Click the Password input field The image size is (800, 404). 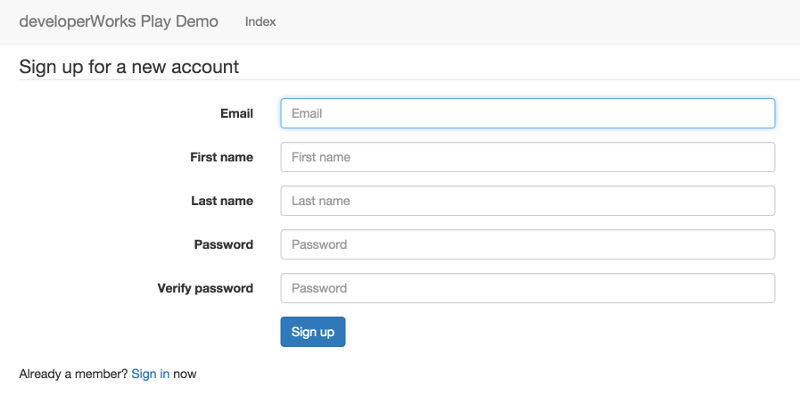pos(527,244)
